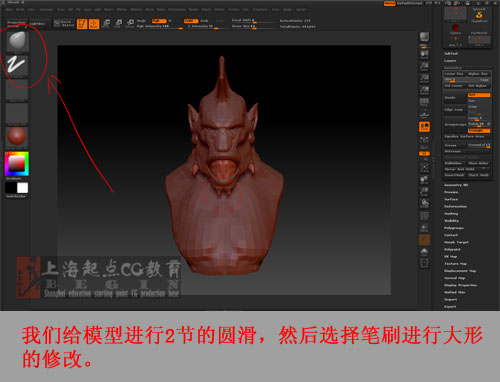Click the Zoom canvas icon
This screenshot has height=382, width=500.
[x=424, y=67]
